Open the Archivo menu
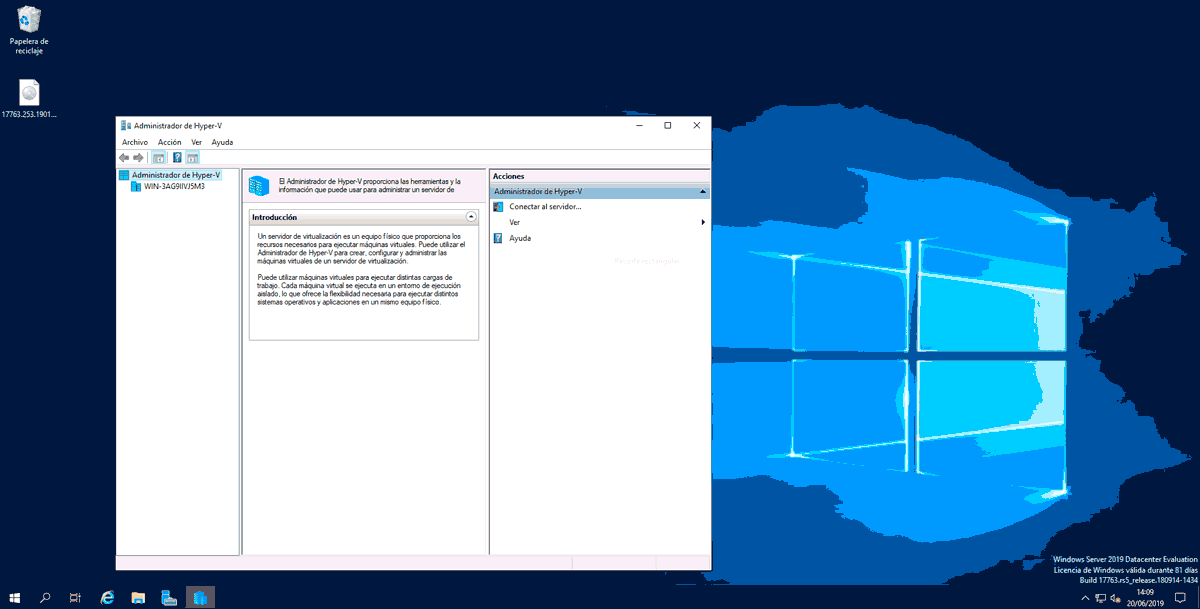 [135, 142]
